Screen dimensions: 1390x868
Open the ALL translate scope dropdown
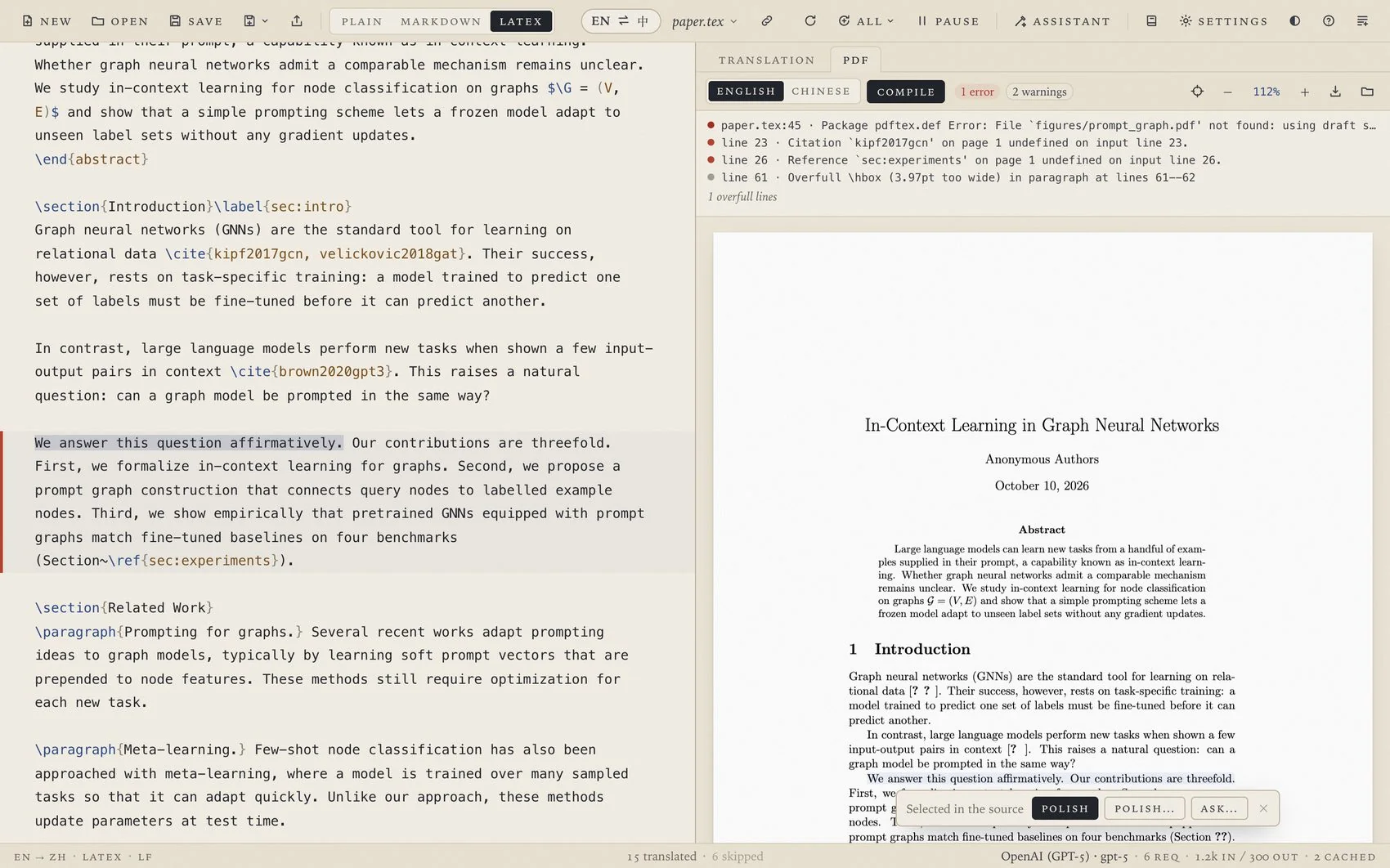coord(867,21)
